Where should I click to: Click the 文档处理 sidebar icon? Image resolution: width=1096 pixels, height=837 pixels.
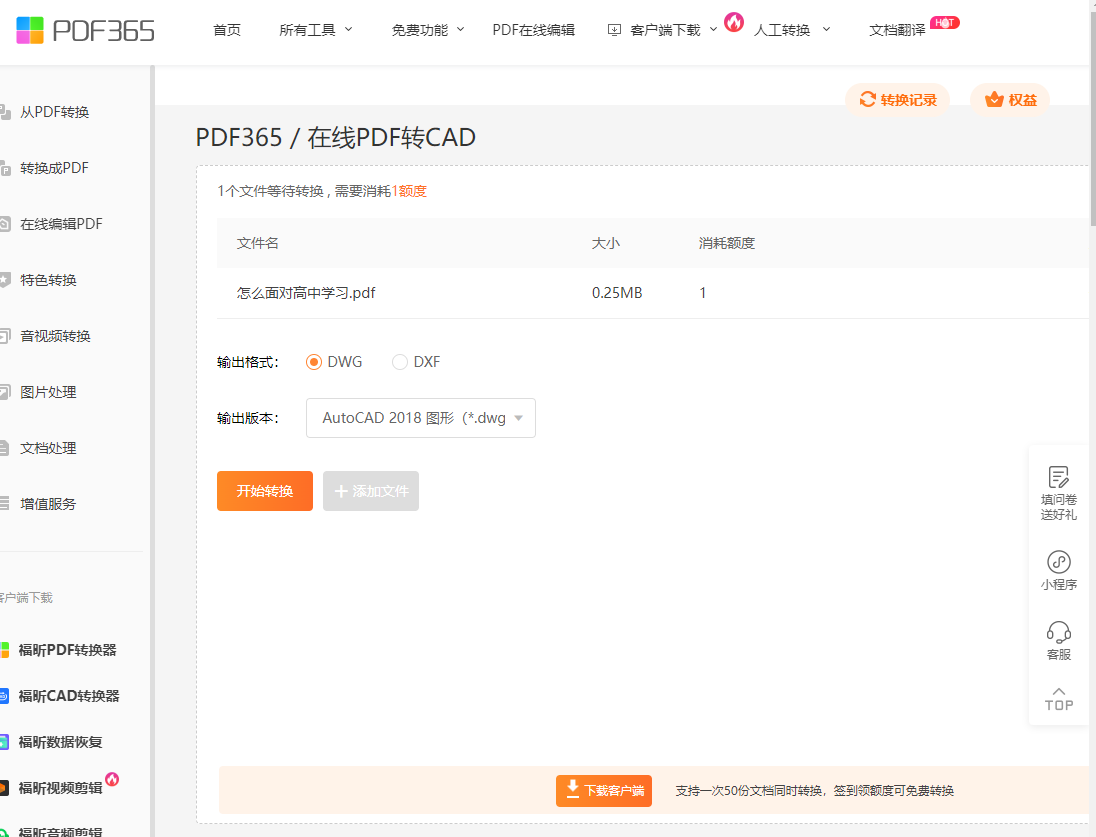tap(4, 448)
